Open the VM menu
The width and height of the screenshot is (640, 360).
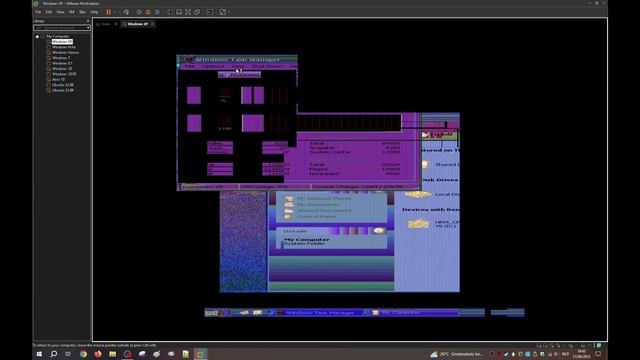pyautogui.click(x=71, y=12)
